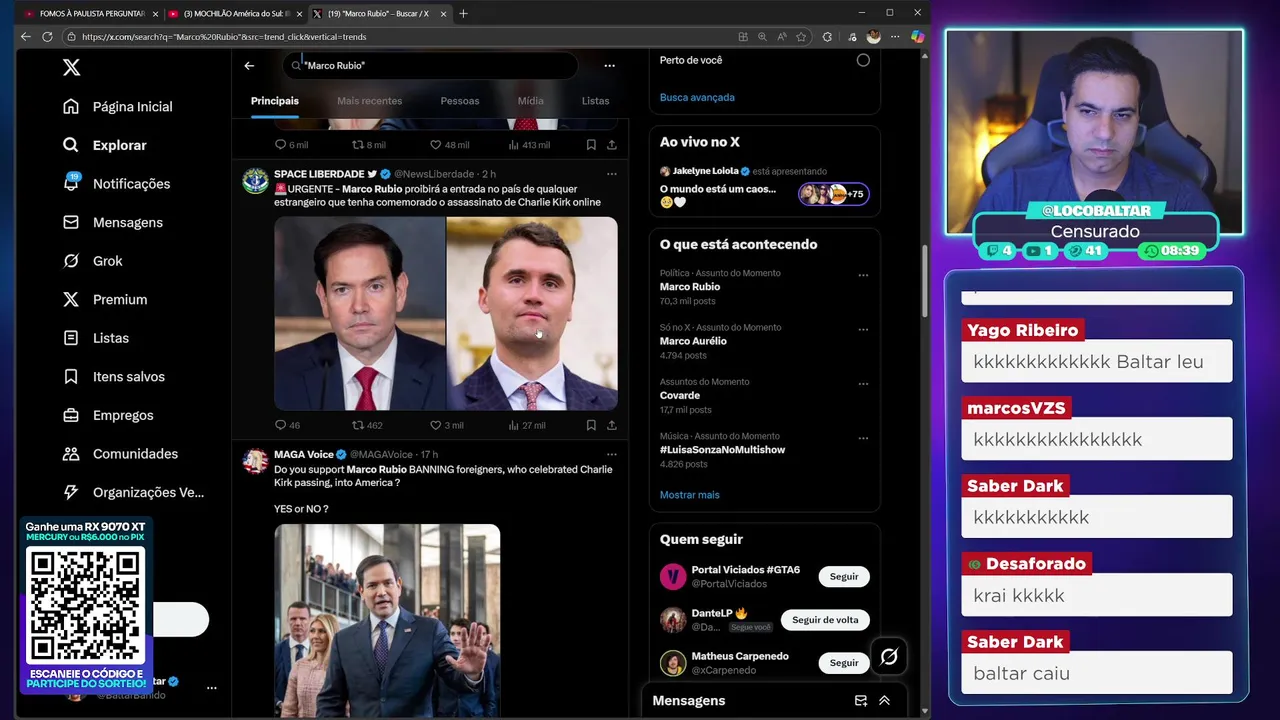Join Jakelyne Loiola live space
1280x720 pixels.
[x=764, y=188]
